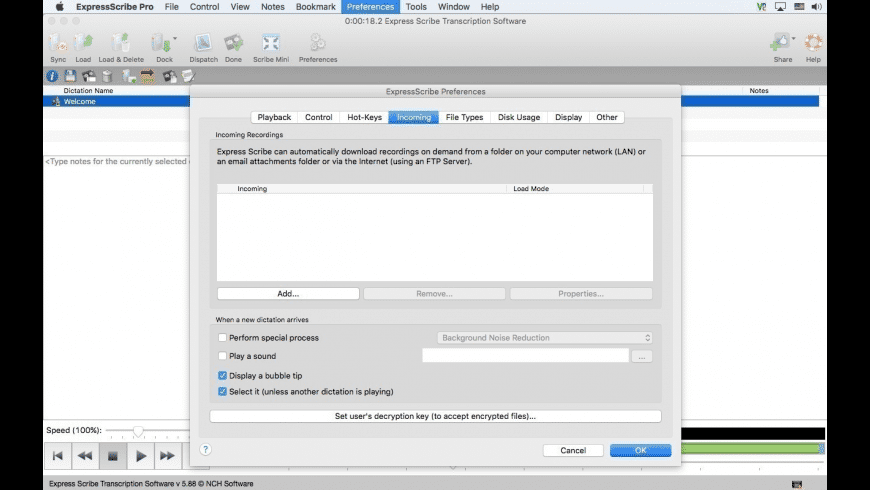Uncheck Select it unless another dictation playing
870x490 pixels.
[x=222, y=391]
